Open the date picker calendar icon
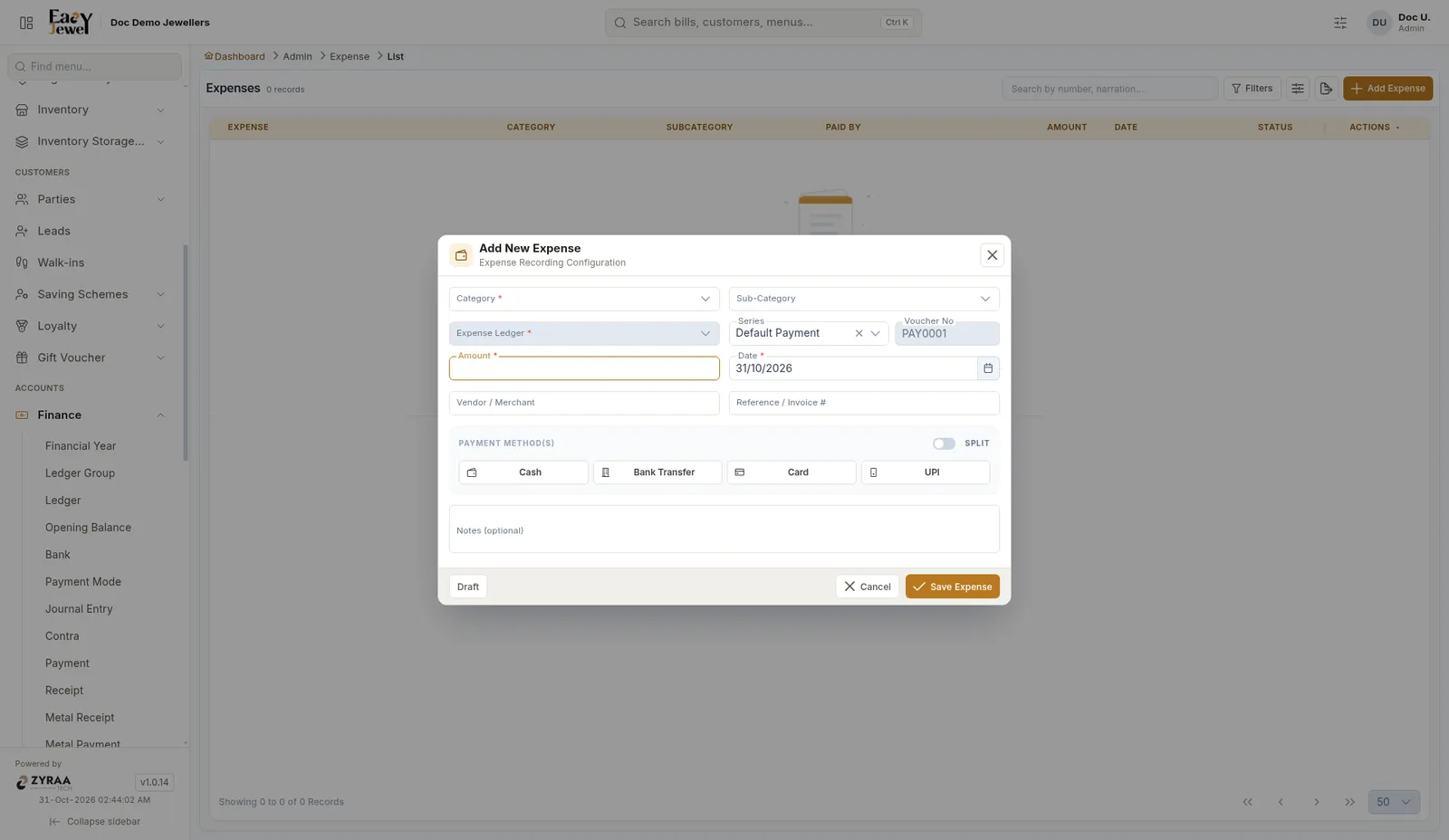Viewport: 1449px width, 840px height. point(988,368)
